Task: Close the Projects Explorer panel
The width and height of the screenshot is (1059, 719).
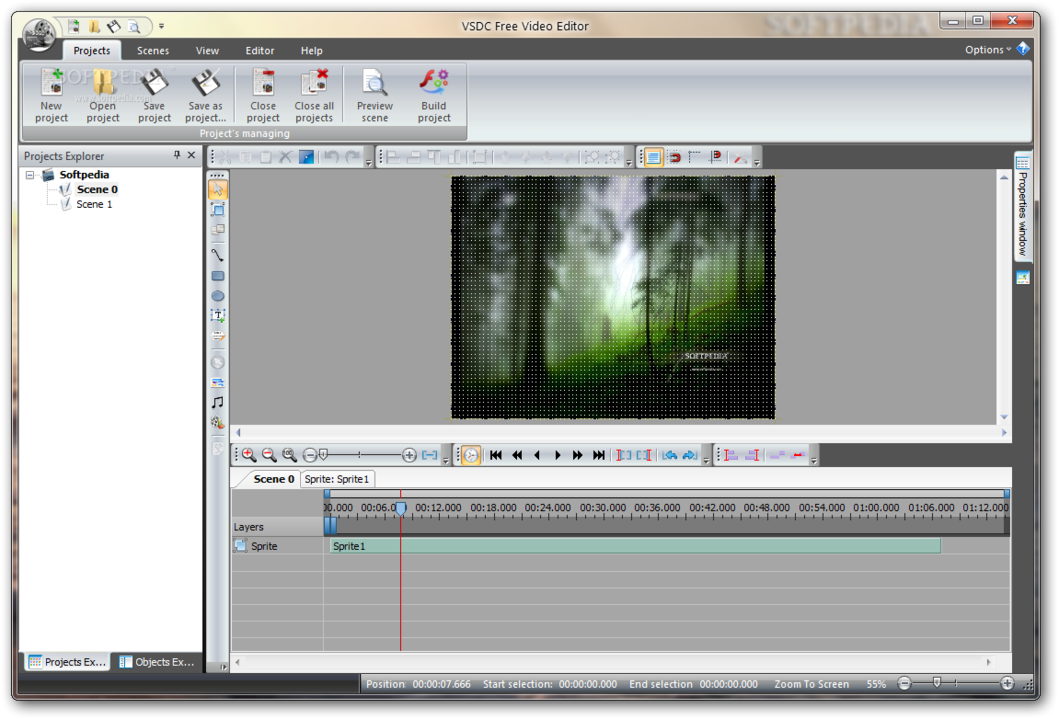Action: [192, 155]
